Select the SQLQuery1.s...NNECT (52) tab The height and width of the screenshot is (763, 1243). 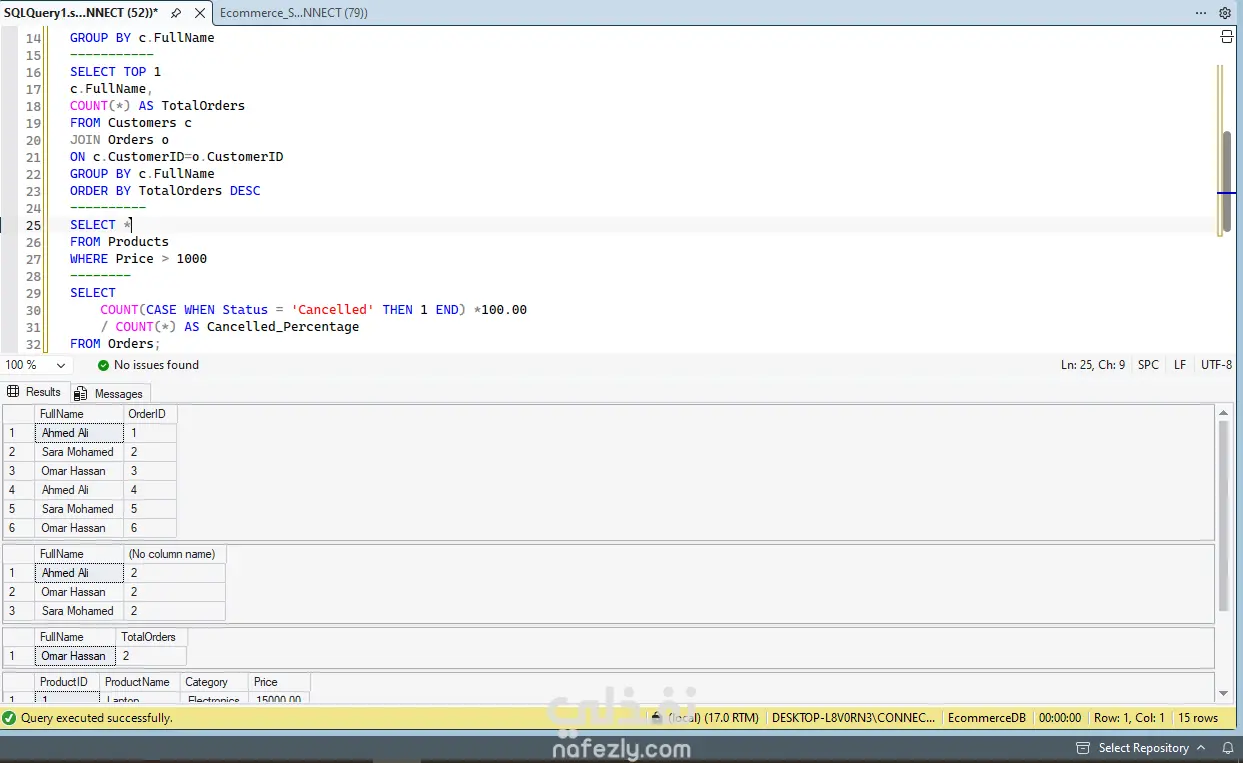80,13
